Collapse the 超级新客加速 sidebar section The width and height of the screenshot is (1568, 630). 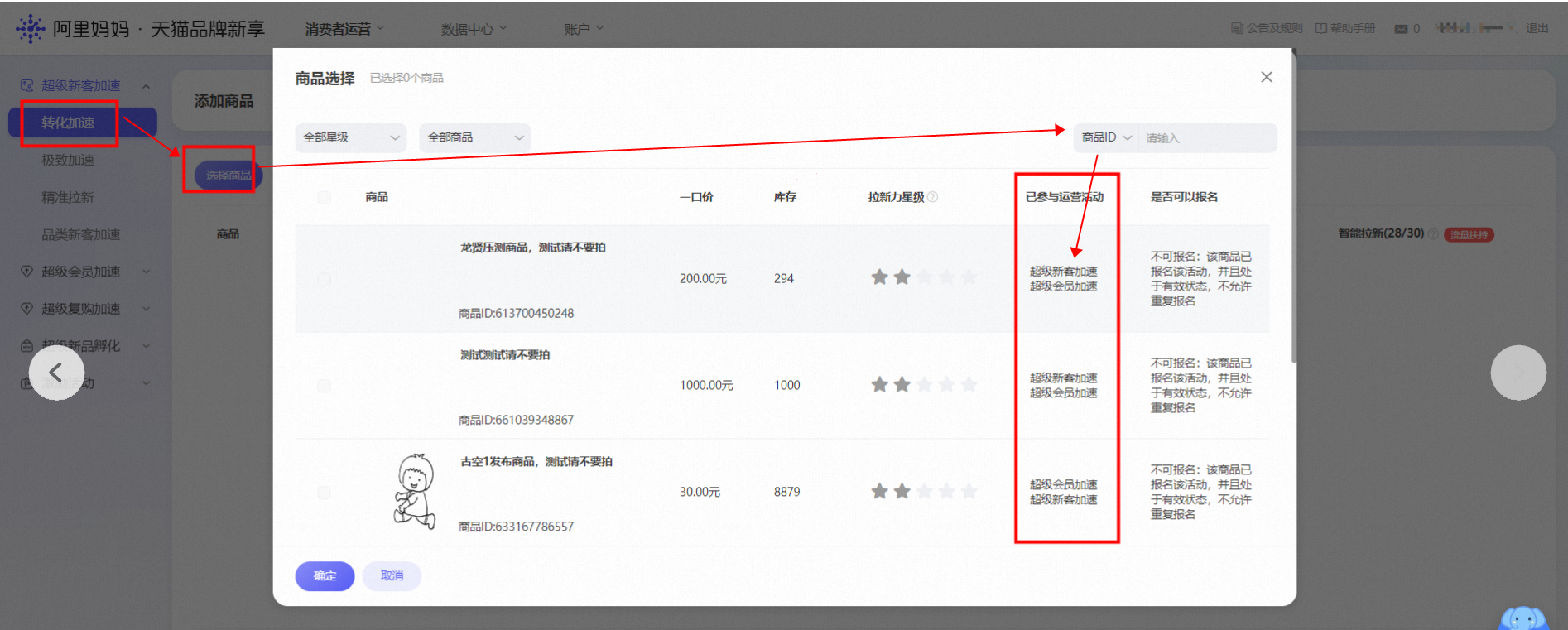point(146,86)
